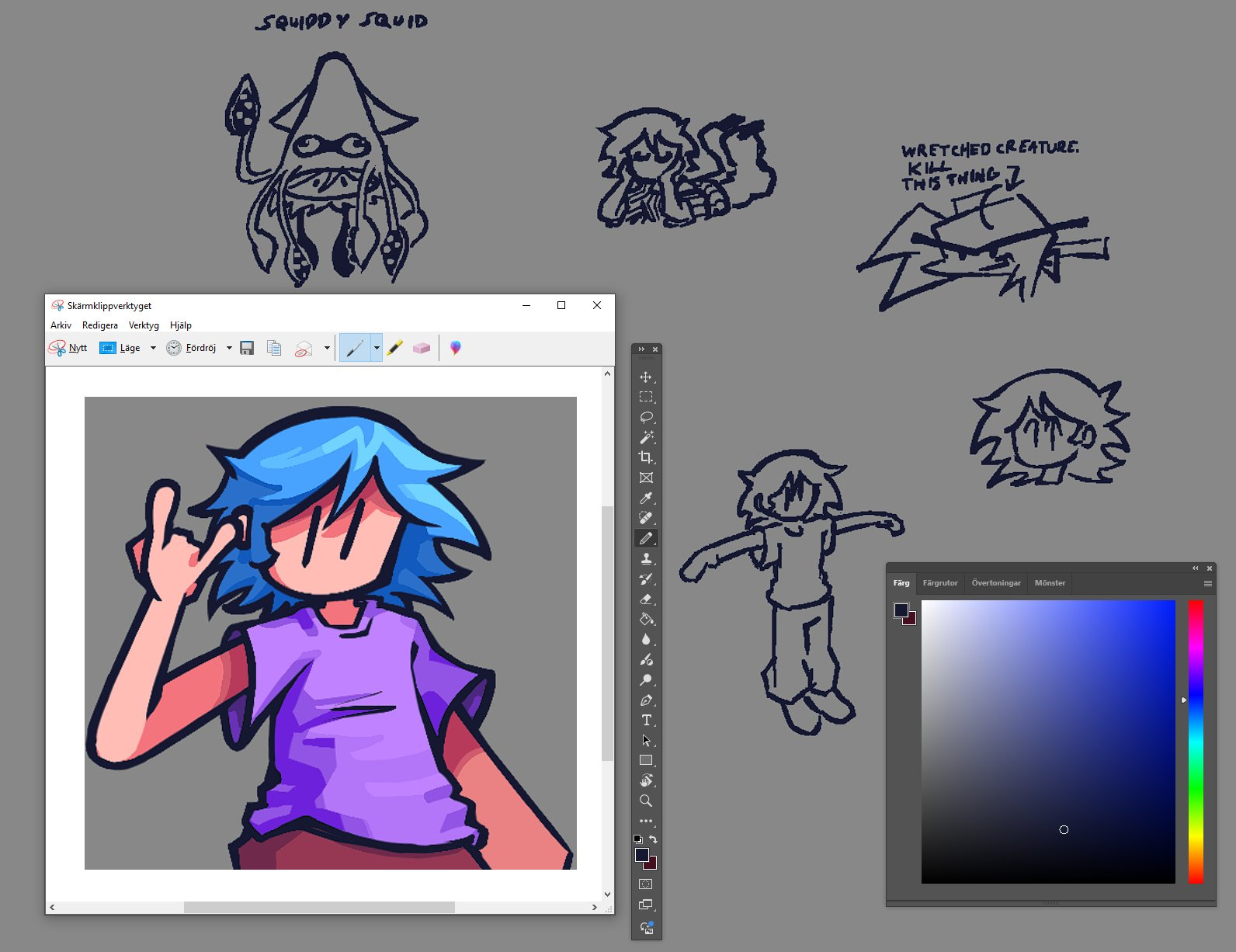Open the Redigera menu
The width and height of the screenshot is (1236, 952).
(x=100, y=325)
